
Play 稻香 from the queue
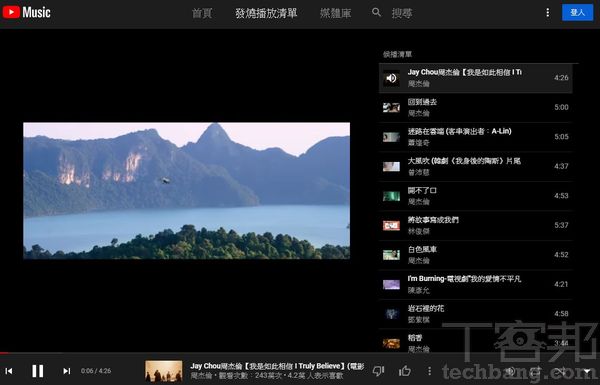415,338
